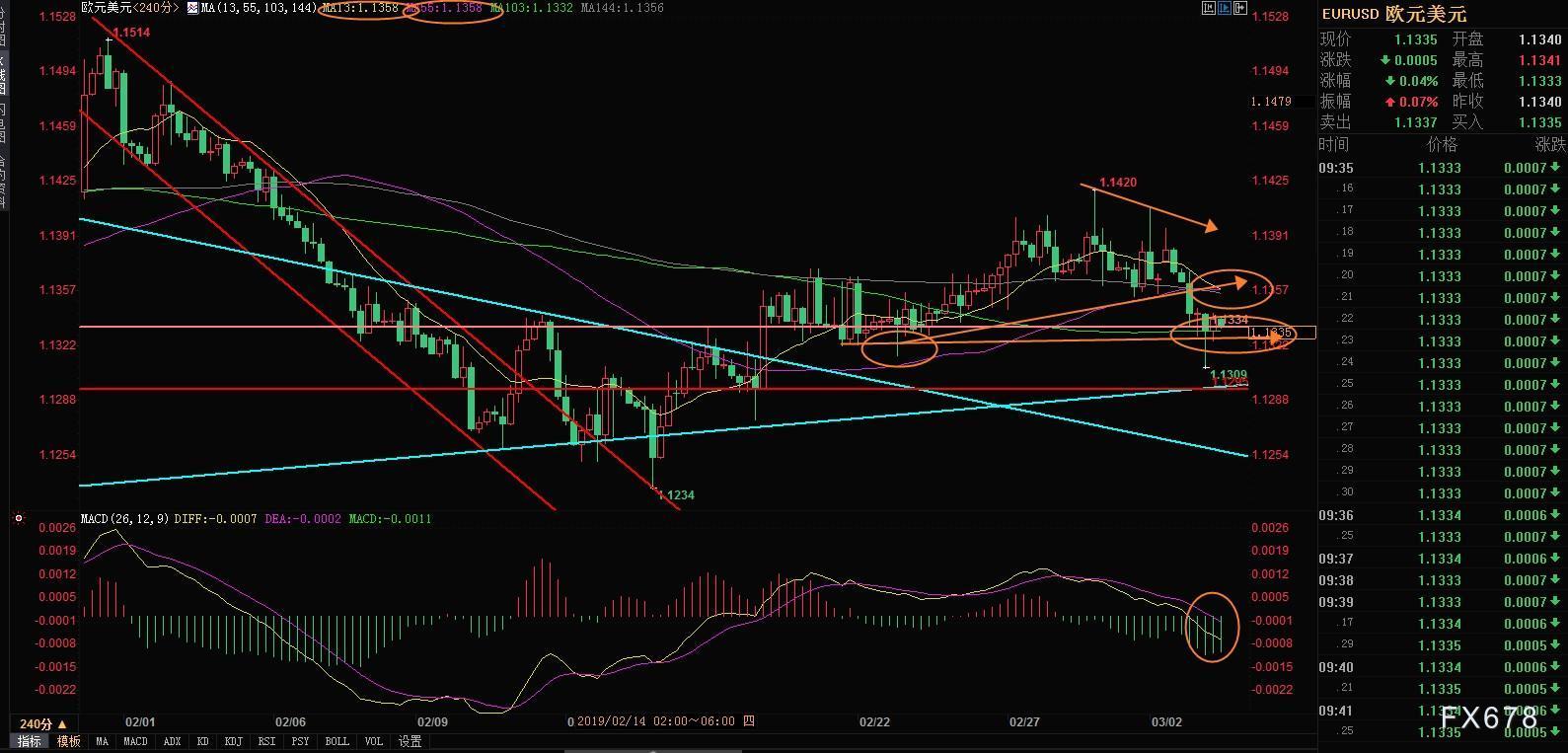
Task: Click the MACD sub-chart settings icon at left
Action: point(17,518)
